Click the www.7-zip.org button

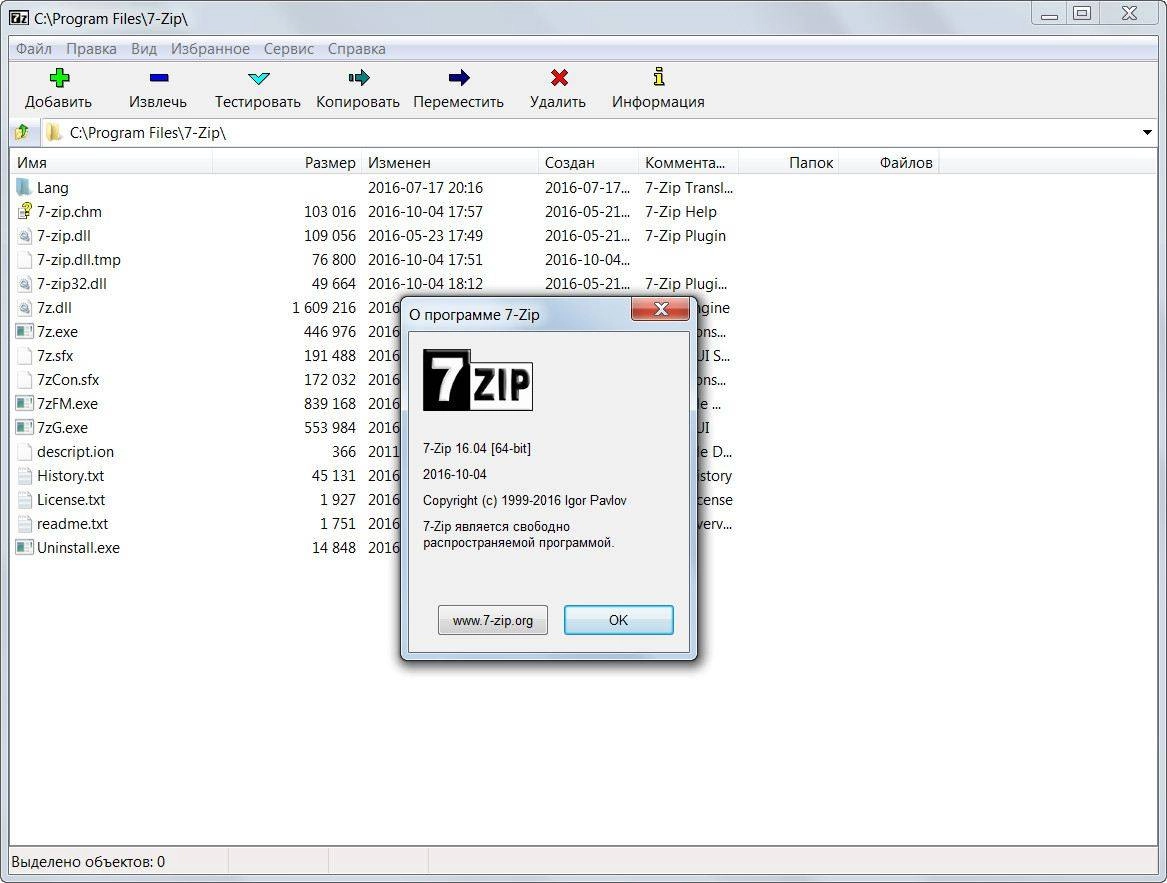pyautogui.click(x=493, y=620)
